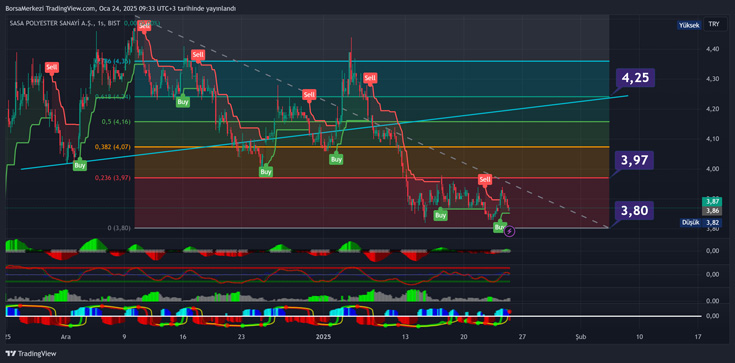735x363 pixels.
Task: Click the Ara month label on time axis
Action: [66, 337]
